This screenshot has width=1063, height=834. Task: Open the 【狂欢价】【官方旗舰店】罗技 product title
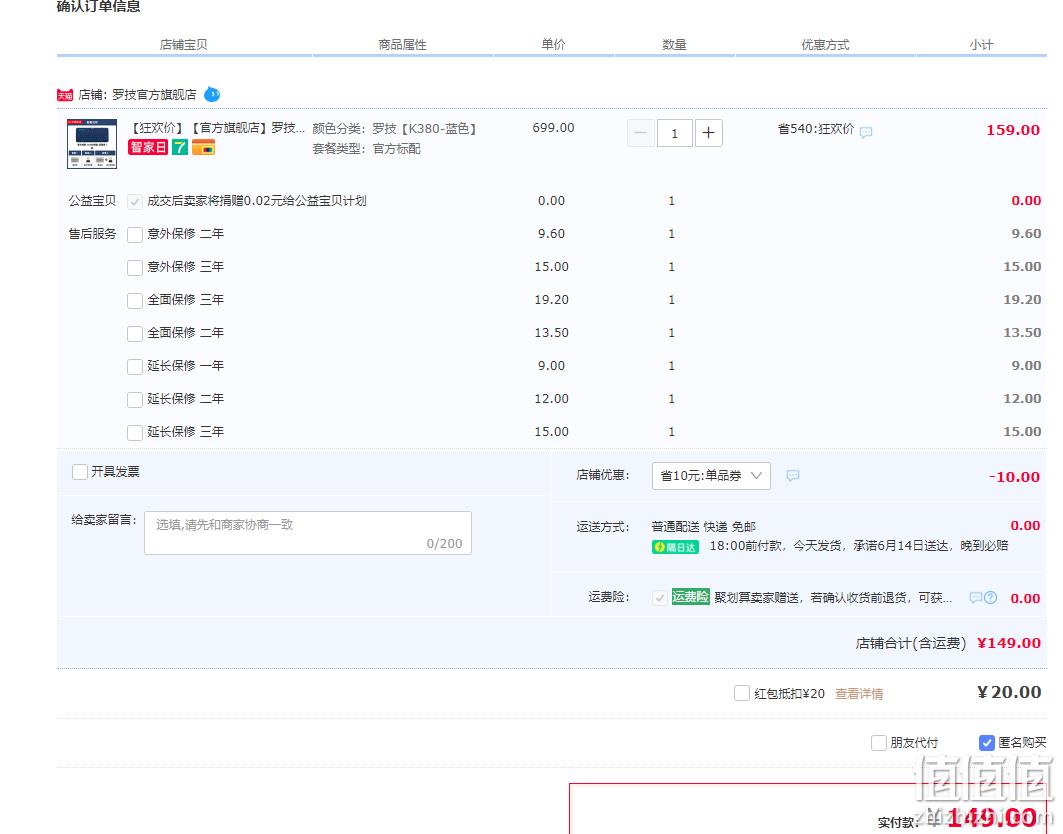click(218, 127)
